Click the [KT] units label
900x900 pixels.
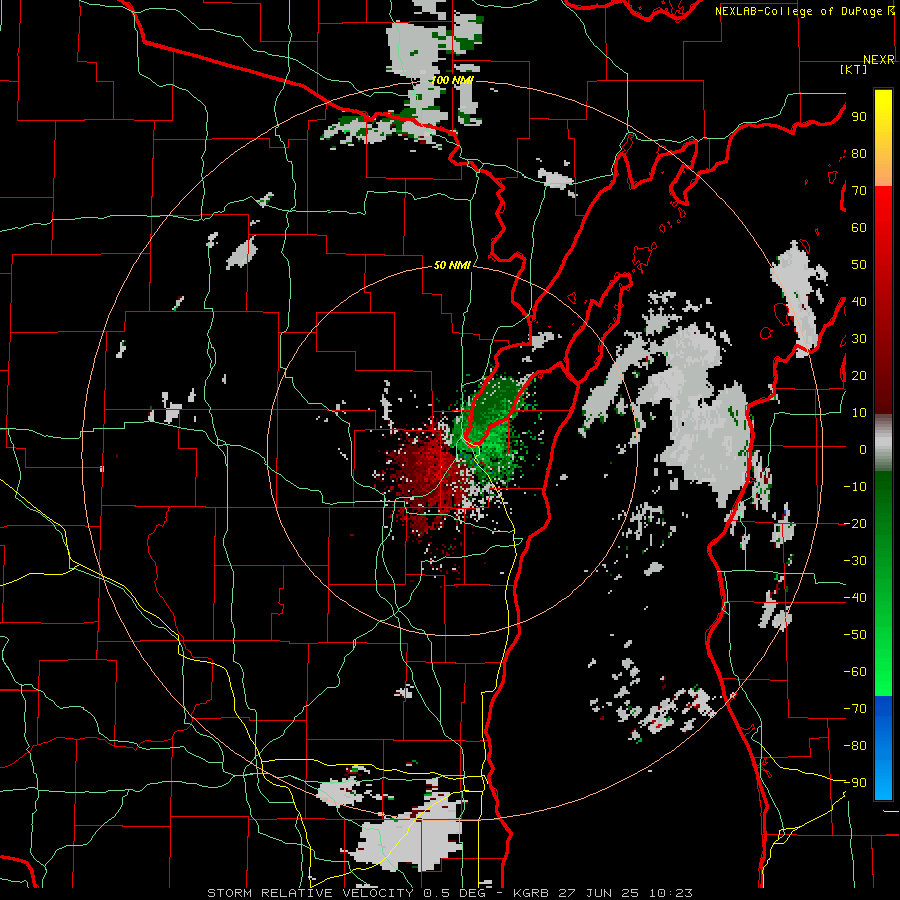[854, 69]
